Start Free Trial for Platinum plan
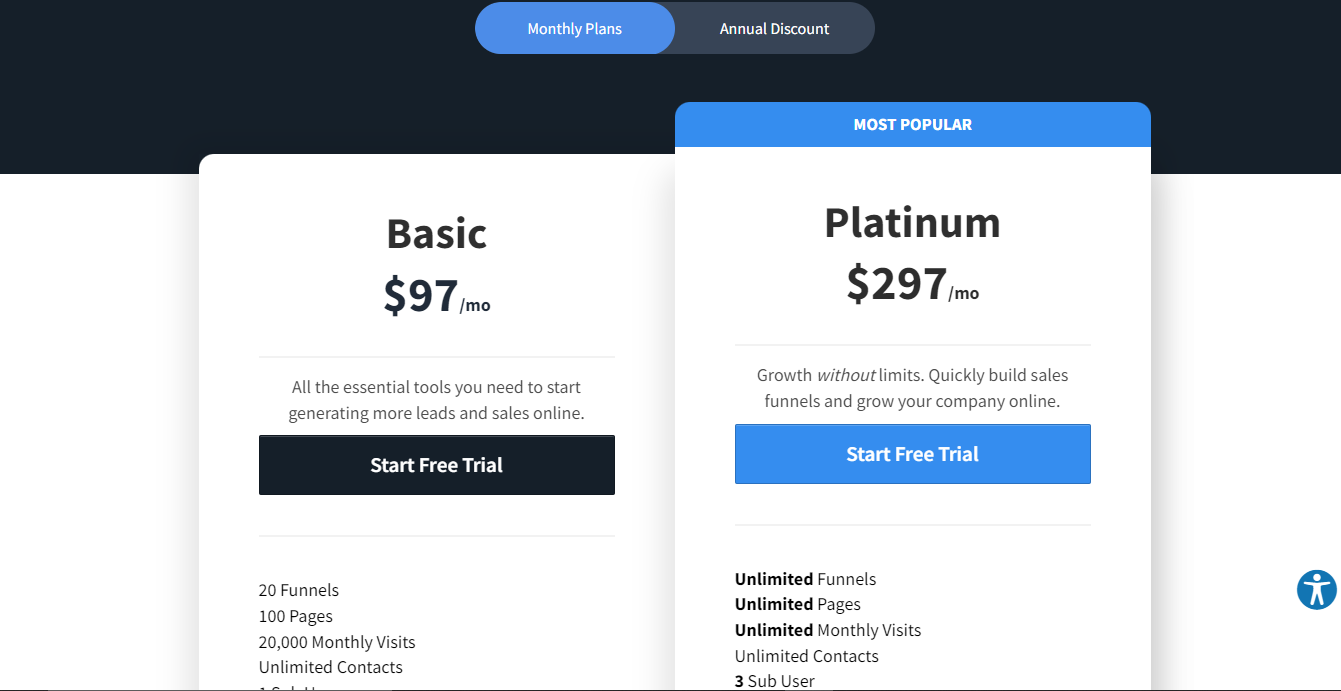This screenshot has height=691, width=1341. point(912,454)
